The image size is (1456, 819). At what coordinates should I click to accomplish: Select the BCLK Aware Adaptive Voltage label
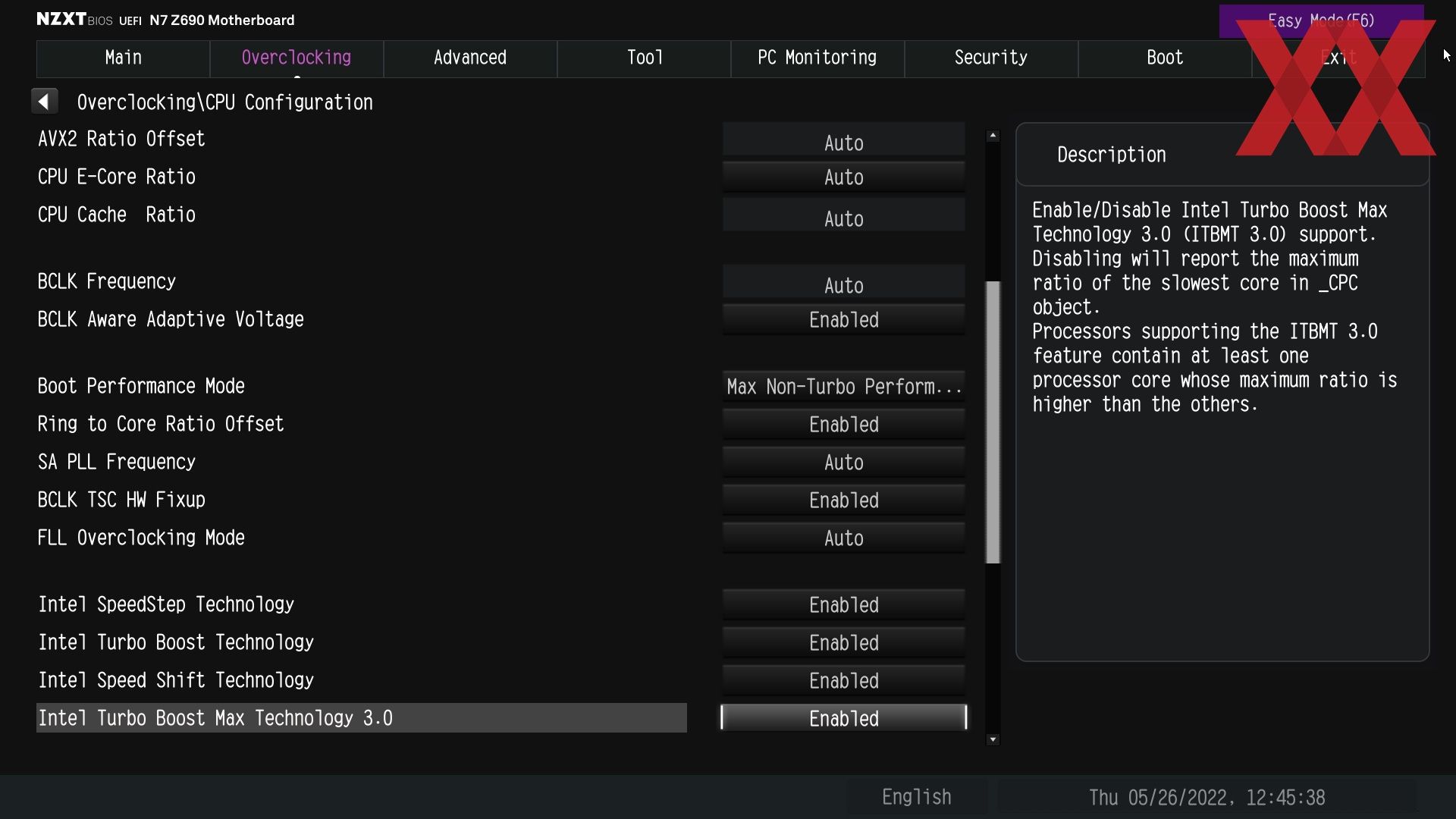(171, 319)
